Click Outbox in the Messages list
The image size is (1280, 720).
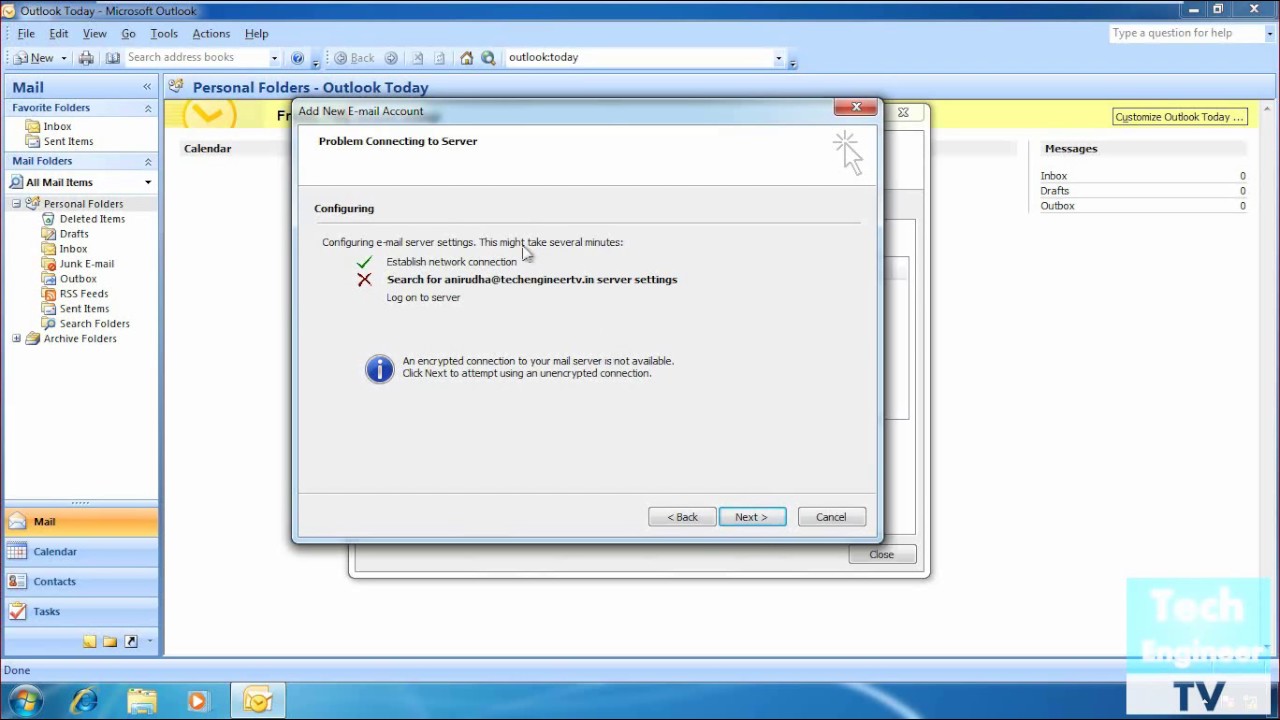click(1057, 206)
